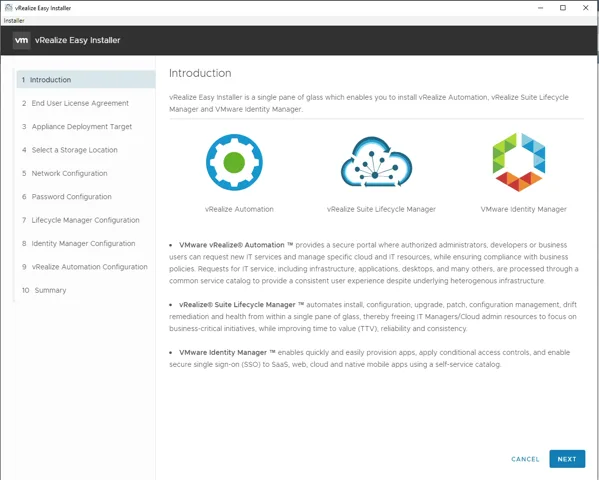Image resolution: width=599 pixels, height=480 pixels.
Task: Open Password Configuration step
Action: [86, 196]
